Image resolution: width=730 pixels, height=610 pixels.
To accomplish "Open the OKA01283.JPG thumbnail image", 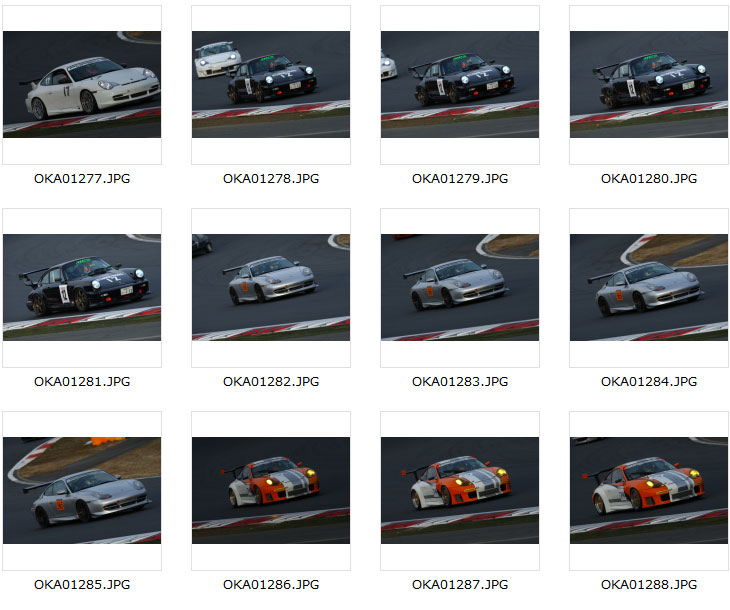I will [x=460, y=287].
